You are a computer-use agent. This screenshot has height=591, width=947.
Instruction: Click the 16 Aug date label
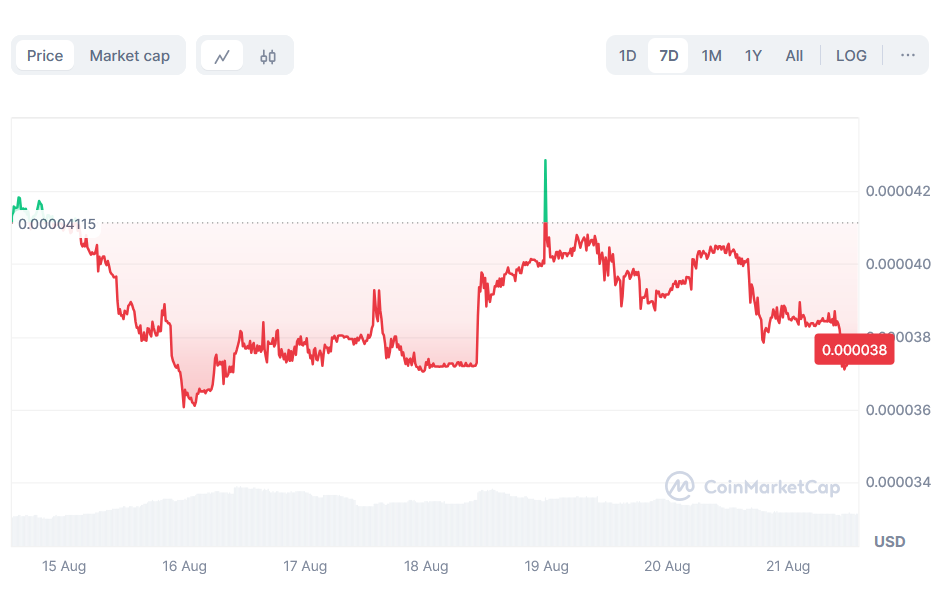pyautogui.click(x=184, y=566)
